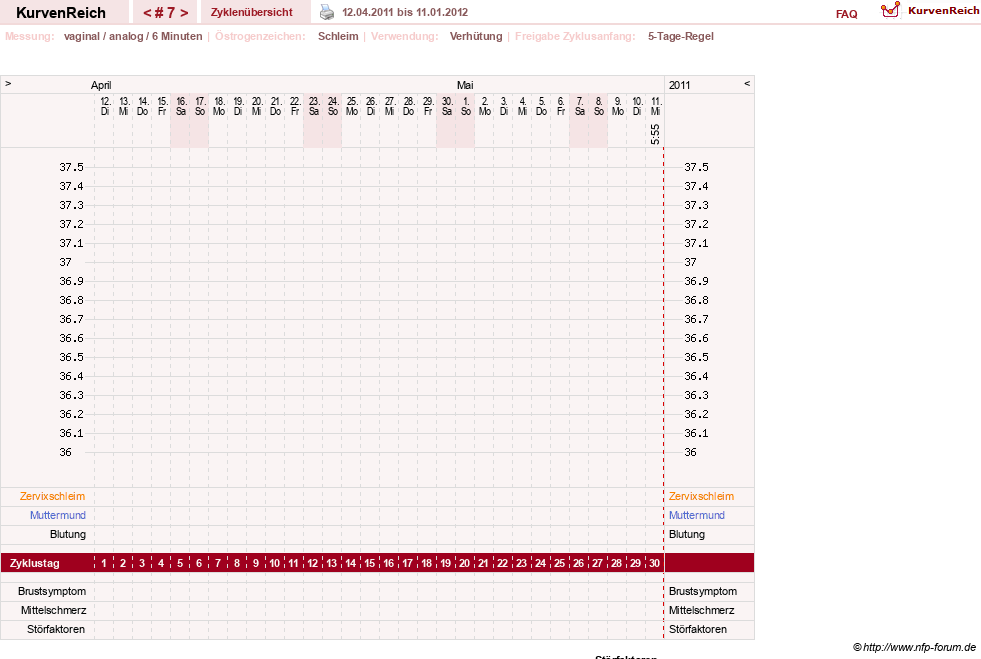Click left Brustsymptom row label
Image resolution: width=981 pixels, height=659 pixels.
coord(52,591)
